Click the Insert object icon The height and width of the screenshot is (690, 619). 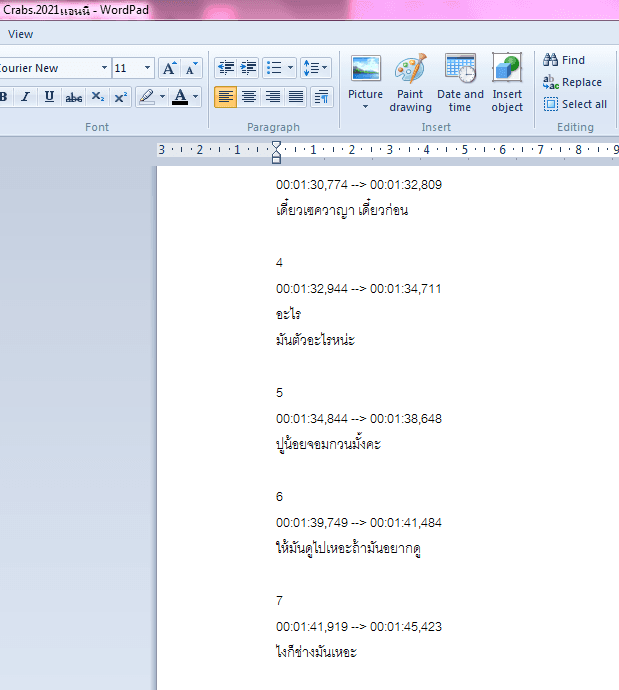point(507,83)
